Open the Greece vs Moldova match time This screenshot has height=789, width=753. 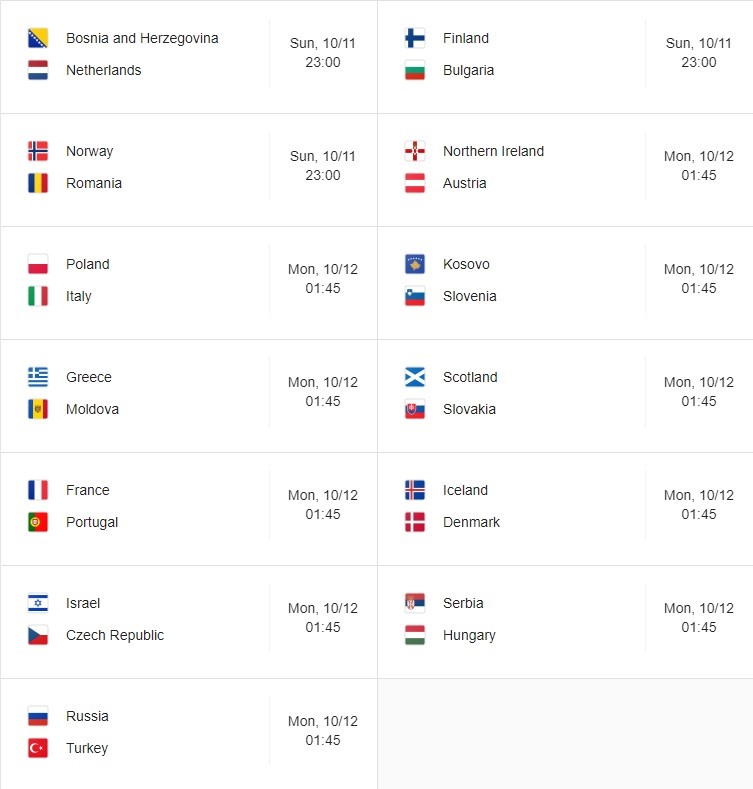[x=323, y=402]
